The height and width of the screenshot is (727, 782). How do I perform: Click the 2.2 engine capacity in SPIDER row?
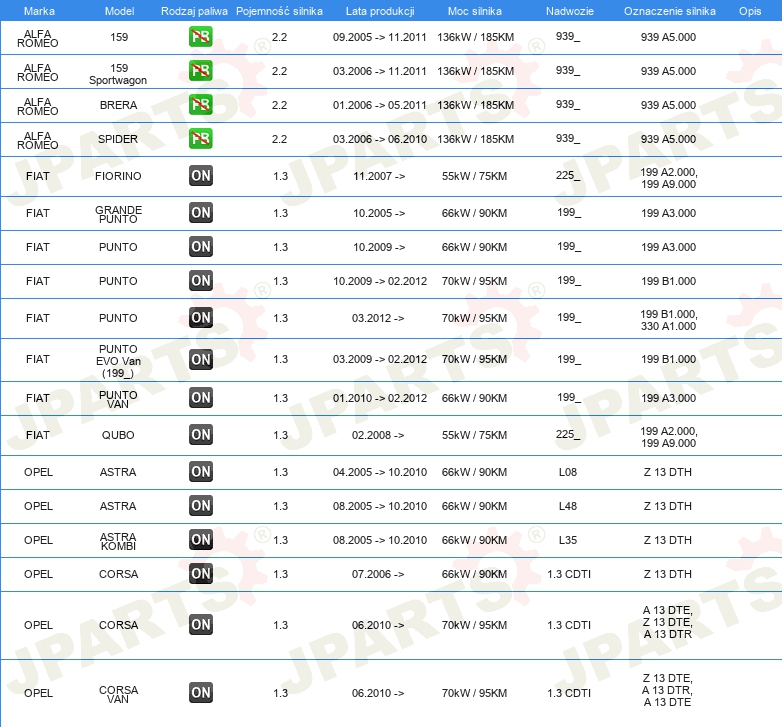coord(279,139)
